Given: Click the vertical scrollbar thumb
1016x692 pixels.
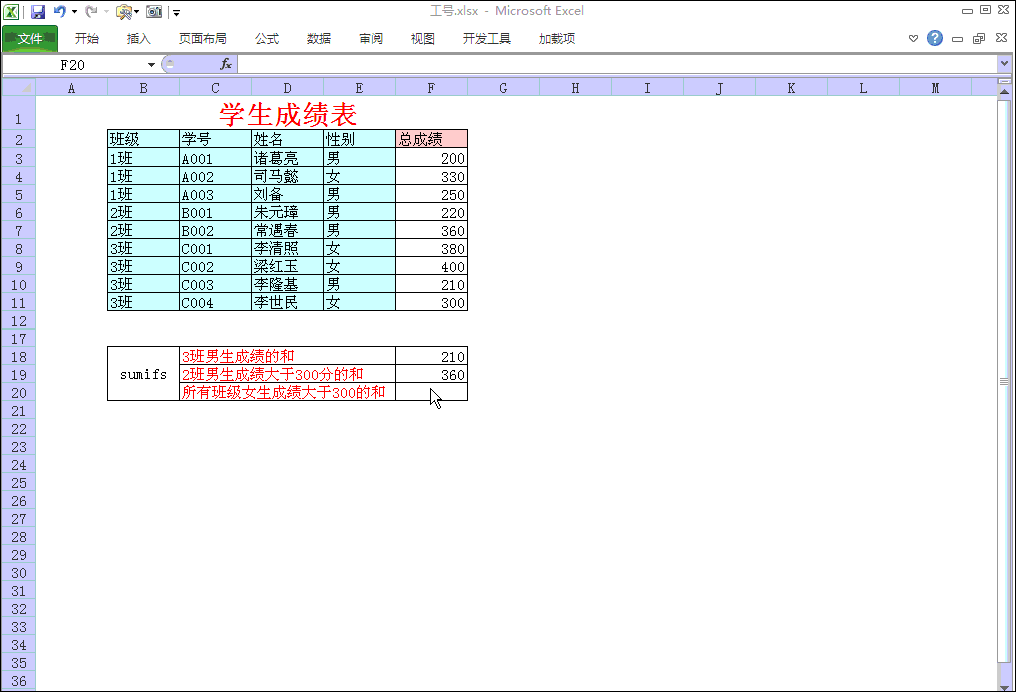Looking at the screenshot, I should (1004, 381).
